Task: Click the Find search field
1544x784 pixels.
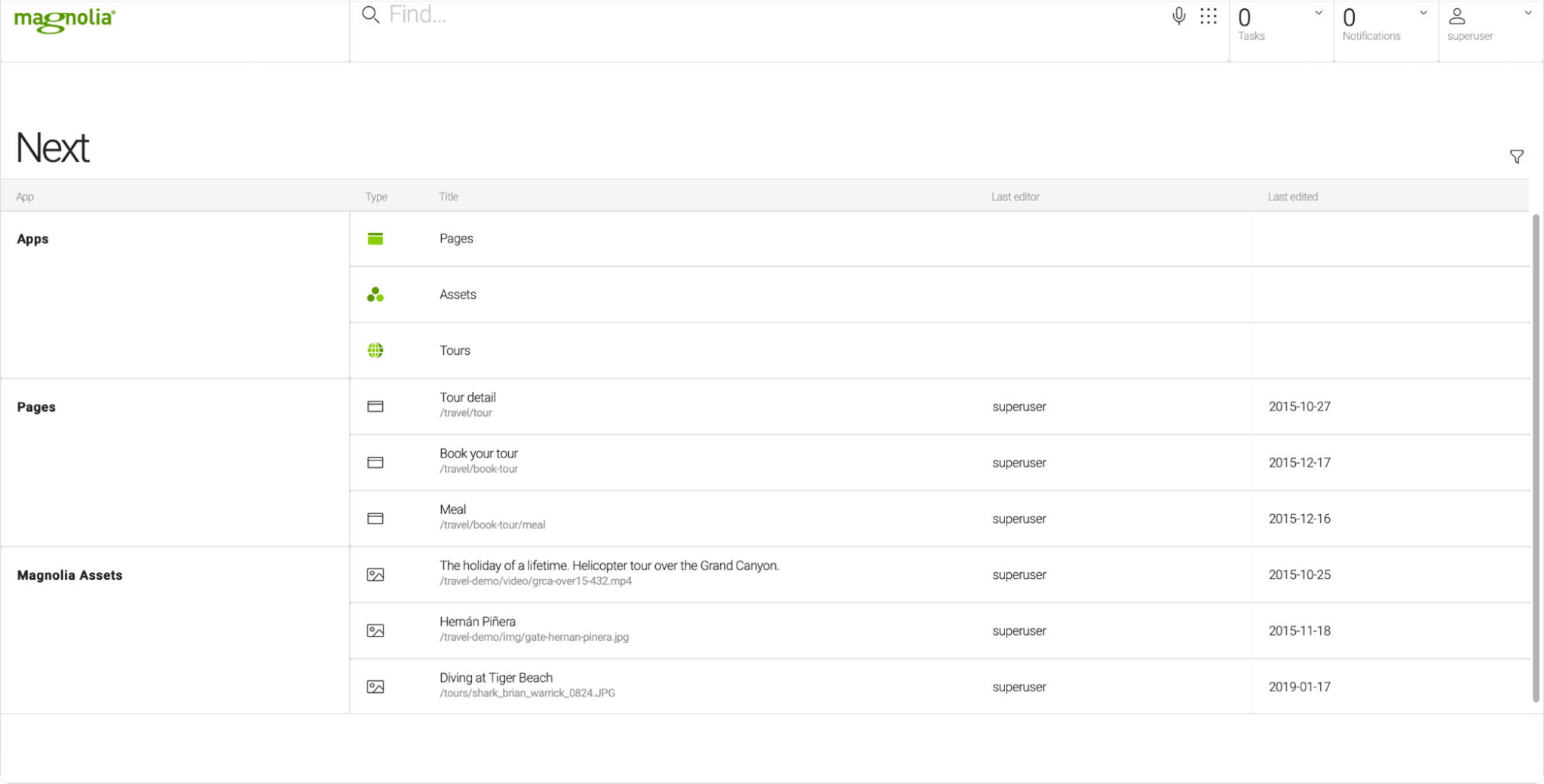Action: click(x=754, y=15)
